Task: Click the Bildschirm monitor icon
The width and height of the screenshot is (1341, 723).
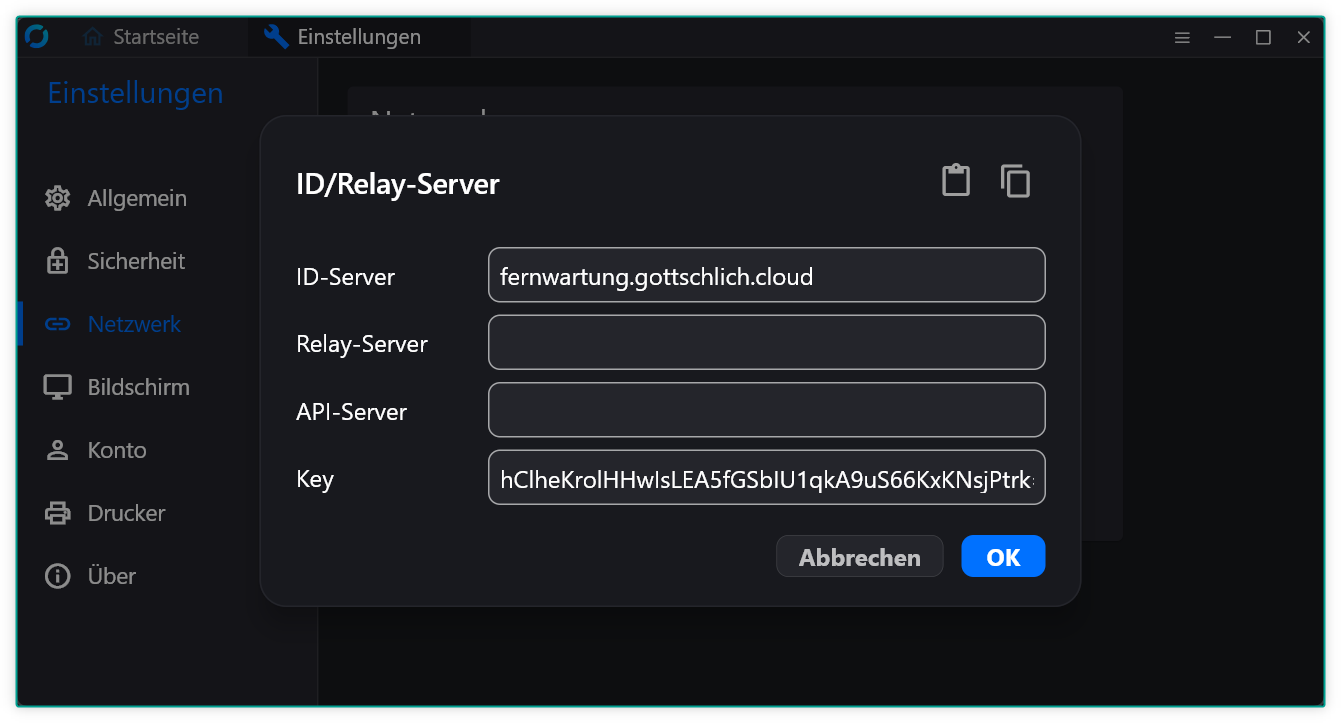Action: click(58, 387)
